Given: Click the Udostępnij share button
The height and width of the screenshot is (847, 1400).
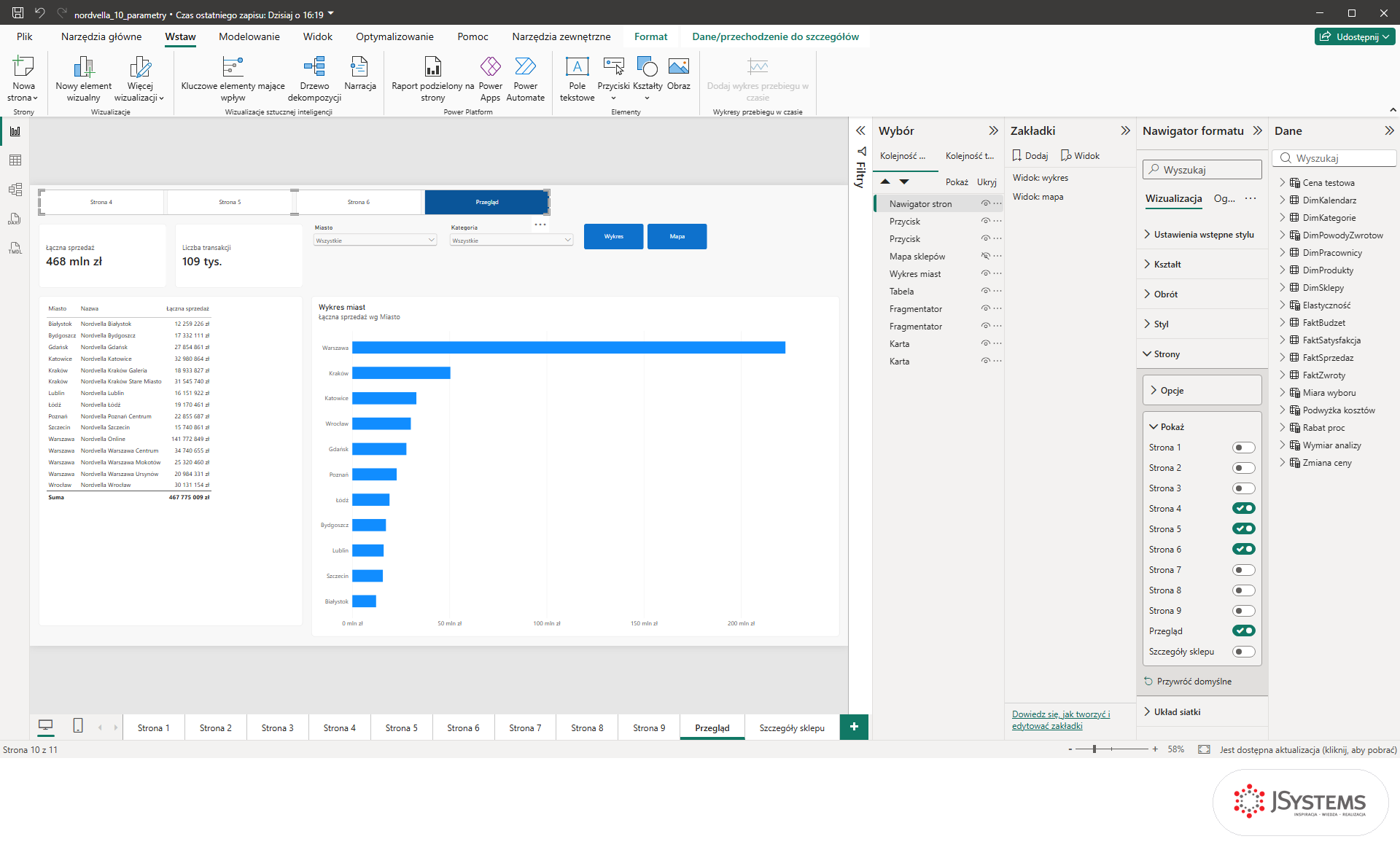Looking at the screenshot, I should pos(1355,36).
